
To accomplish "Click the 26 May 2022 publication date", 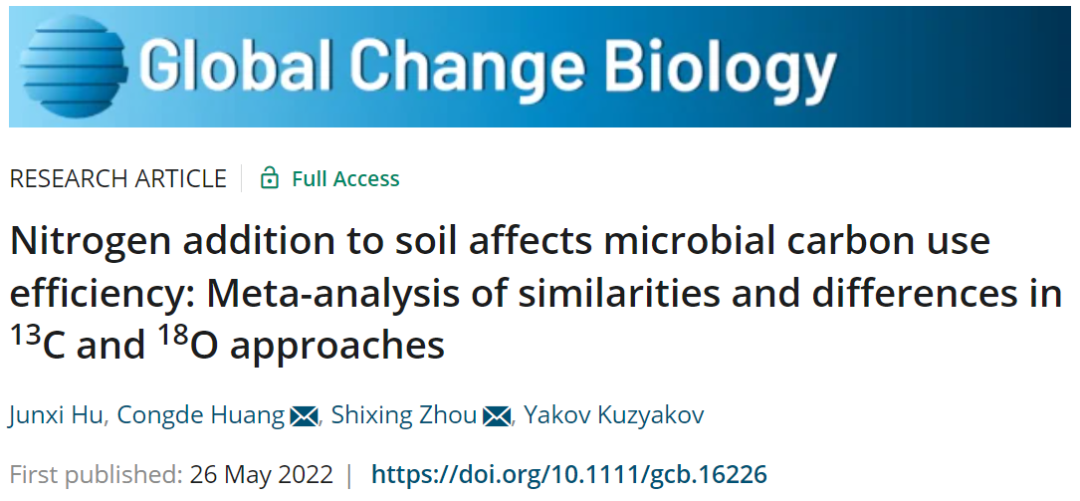I will [x=261, y=475].
